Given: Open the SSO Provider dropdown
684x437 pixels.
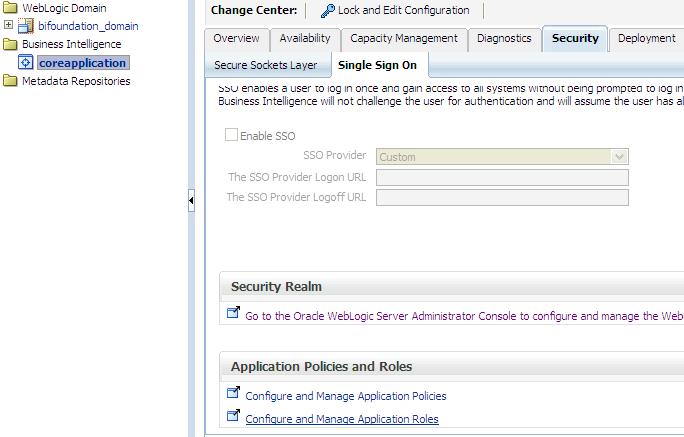Looking at the screenshot, I should point(620,157).
